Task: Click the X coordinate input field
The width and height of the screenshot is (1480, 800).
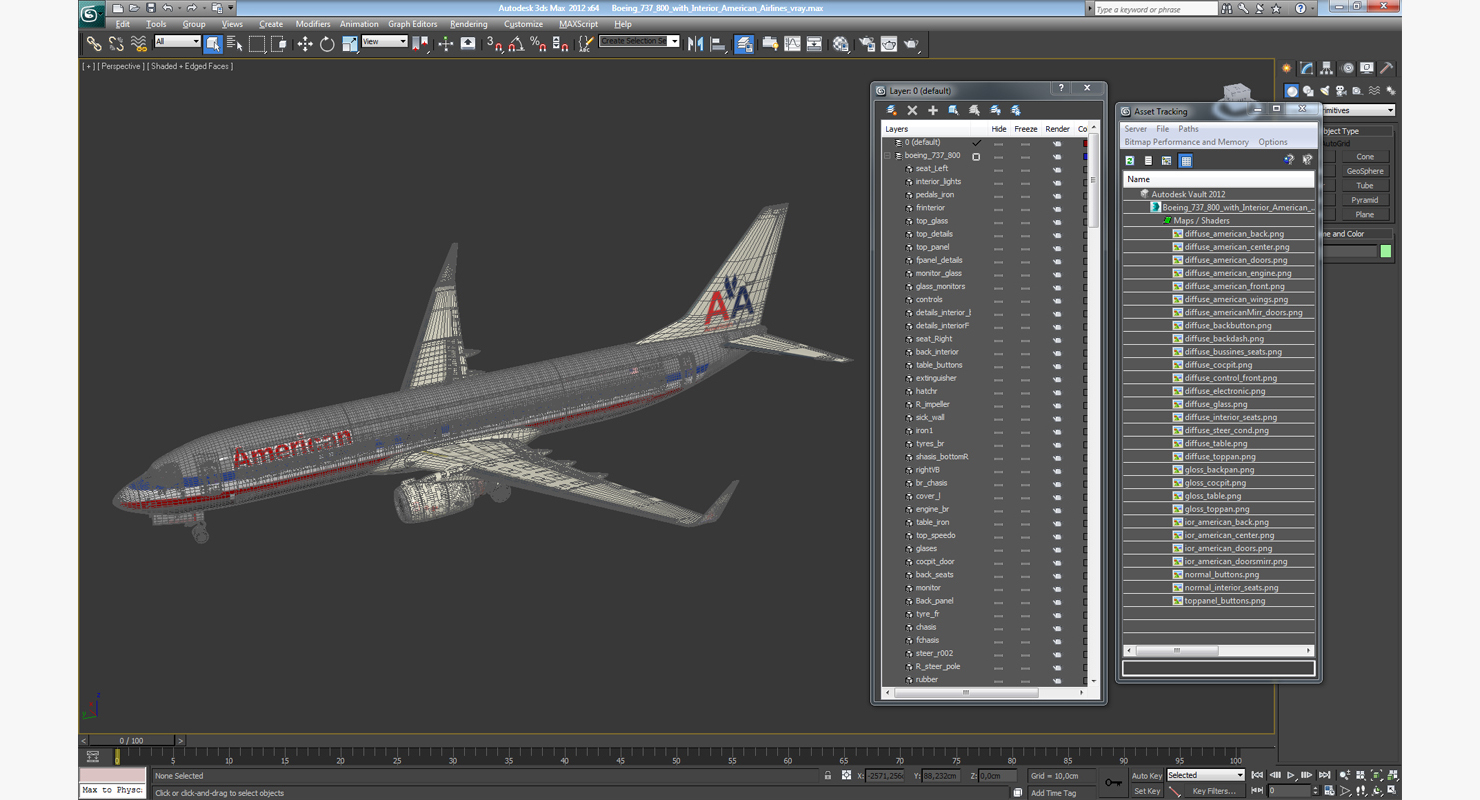Action: point(885,776)
